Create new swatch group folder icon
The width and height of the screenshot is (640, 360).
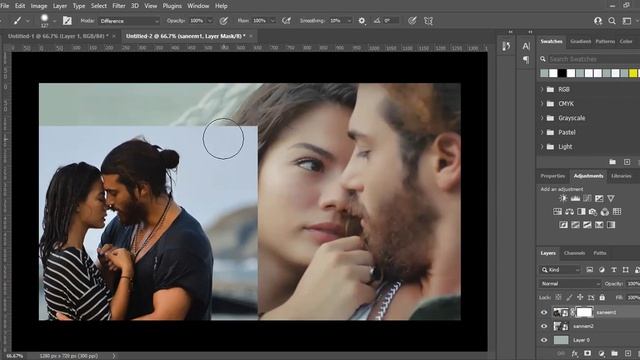[613, 162]
